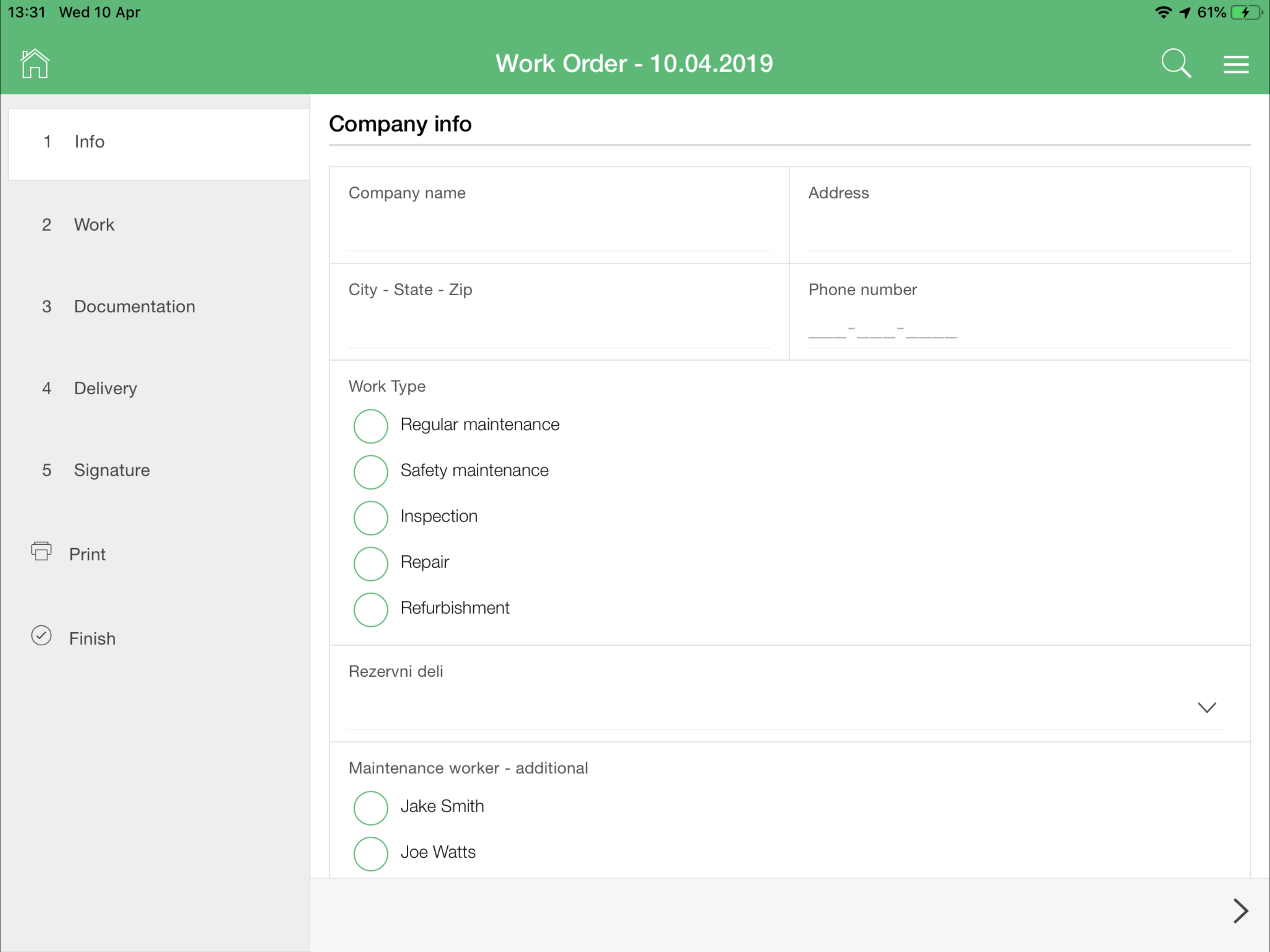Click the Finish checkmark circle icon
Viewport: 1270px width, 952px height.
coord(41,635)
